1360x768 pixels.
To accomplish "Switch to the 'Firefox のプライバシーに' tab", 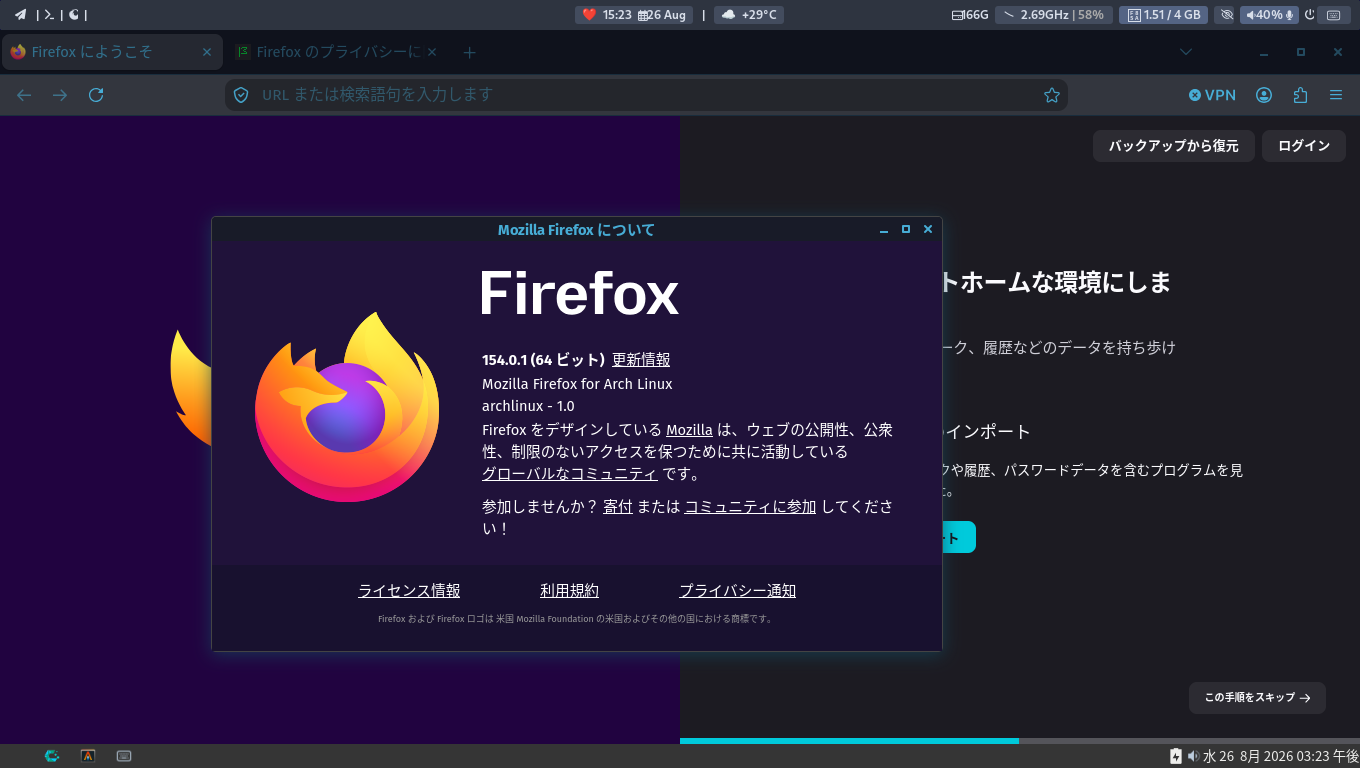I will click(336, 52).
